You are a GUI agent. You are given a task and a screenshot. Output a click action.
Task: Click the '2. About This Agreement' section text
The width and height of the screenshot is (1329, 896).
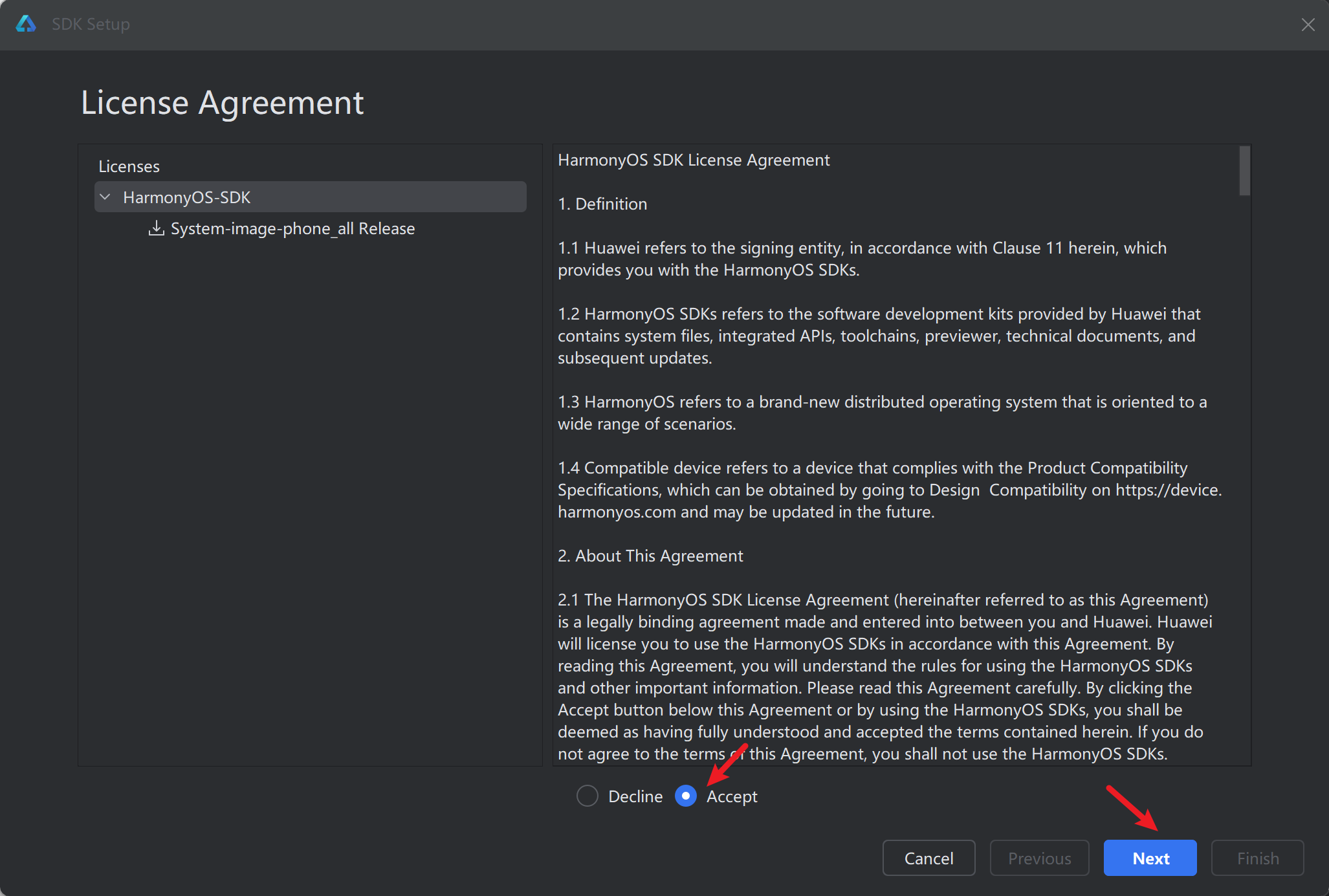point(650,556)
